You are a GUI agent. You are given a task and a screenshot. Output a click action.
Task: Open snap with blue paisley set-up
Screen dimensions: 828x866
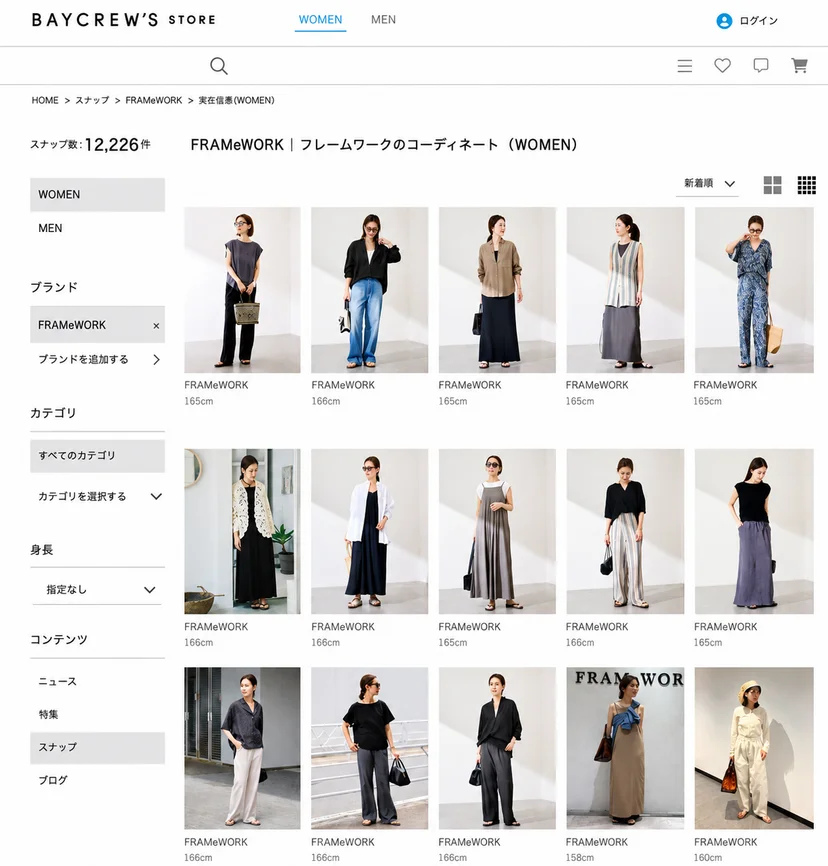point(754,290)
